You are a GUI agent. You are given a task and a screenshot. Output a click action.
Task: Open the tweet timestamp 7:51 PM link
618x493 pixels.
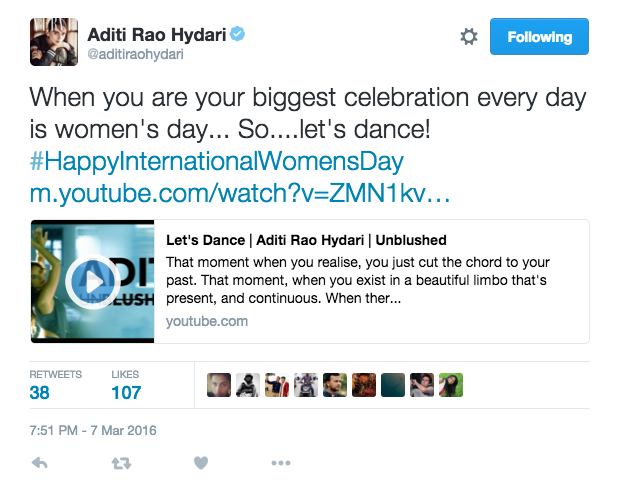point(92,431)
